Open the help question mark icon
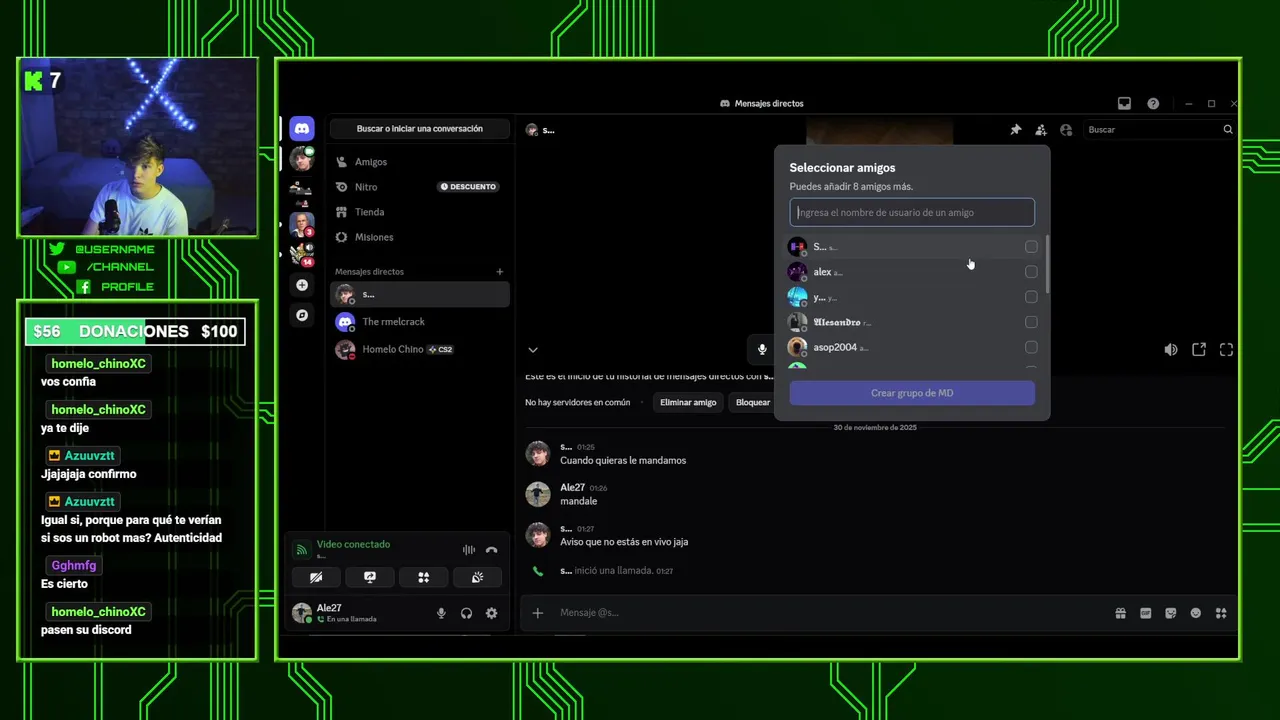1280x720 pixels. click(x=1153, y=103)
